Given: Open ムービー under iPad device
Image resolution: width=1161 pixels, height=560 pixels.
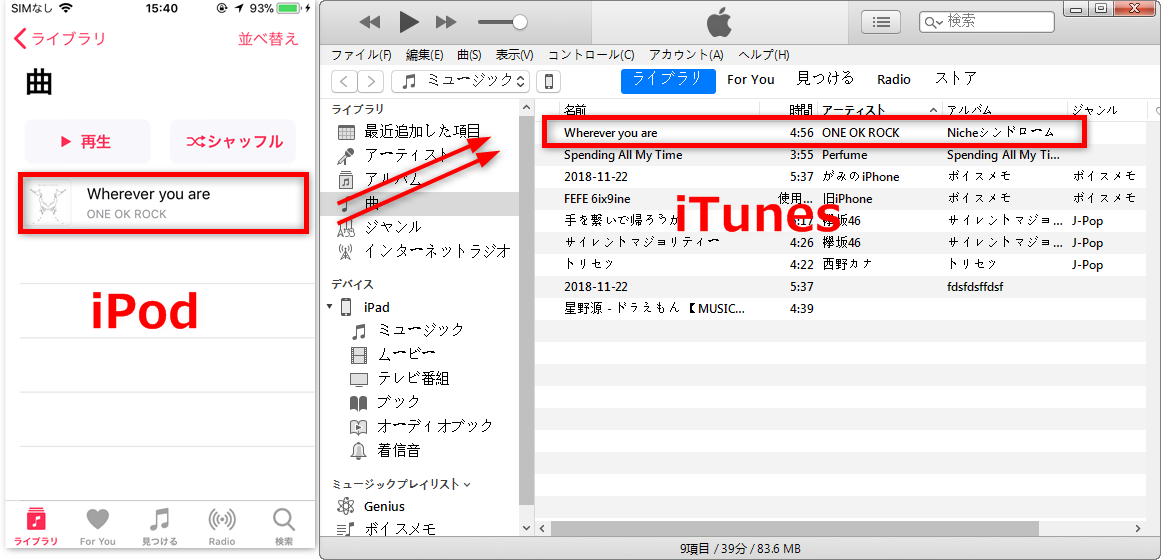Looking at the screenshot, I should point(406,354).
